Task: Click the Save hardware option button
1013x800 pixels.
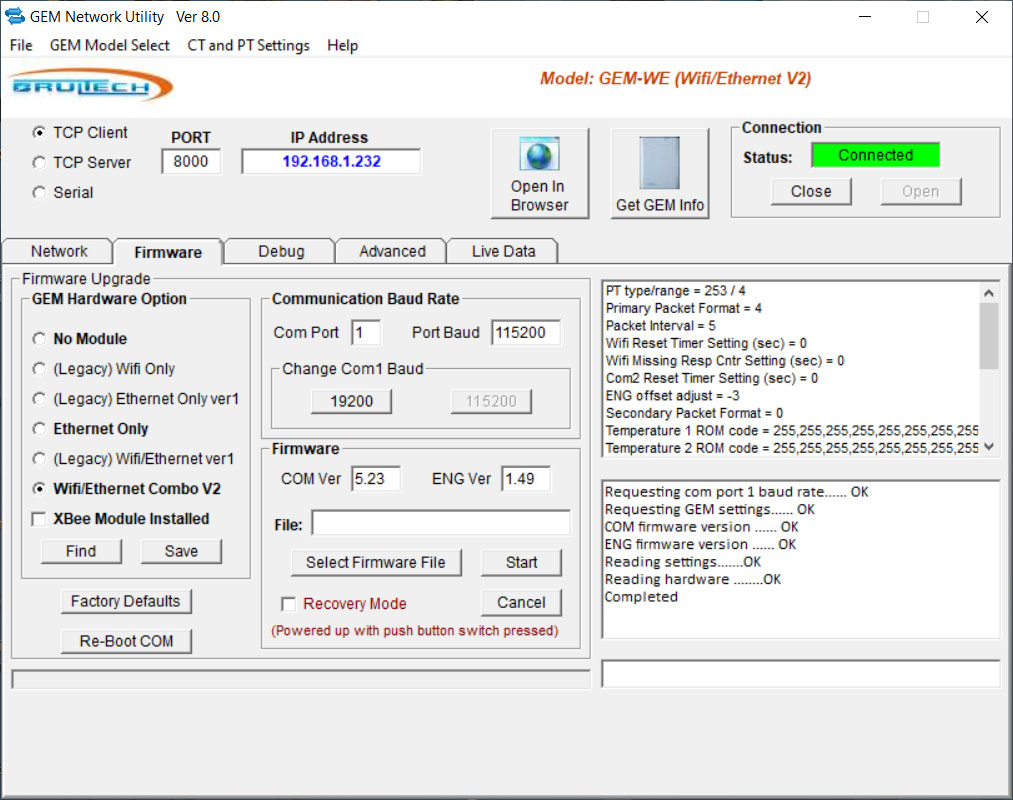Action: coord(181,551)
